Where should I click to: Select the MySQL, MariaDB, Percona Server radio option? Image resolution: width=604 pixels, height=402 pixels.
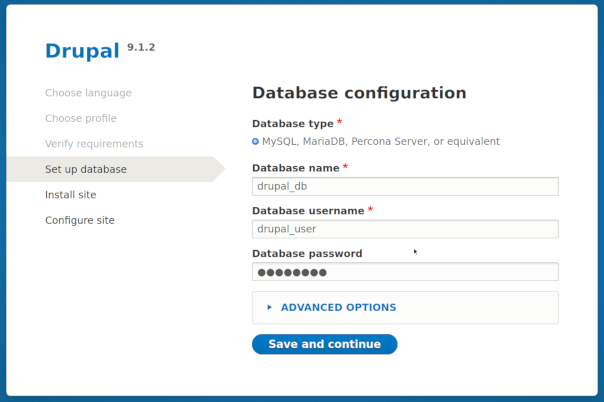255,142
